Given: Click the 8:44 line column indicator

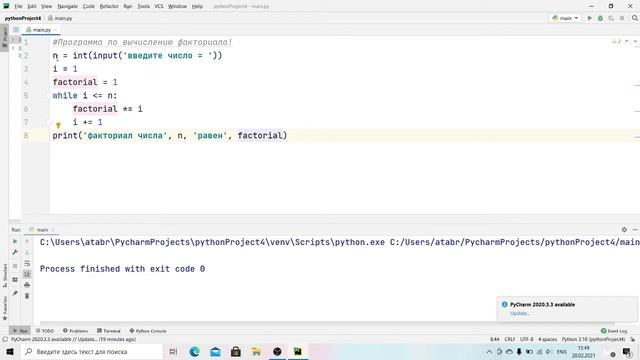Looking at the screenshot, I should coord(494,339).
